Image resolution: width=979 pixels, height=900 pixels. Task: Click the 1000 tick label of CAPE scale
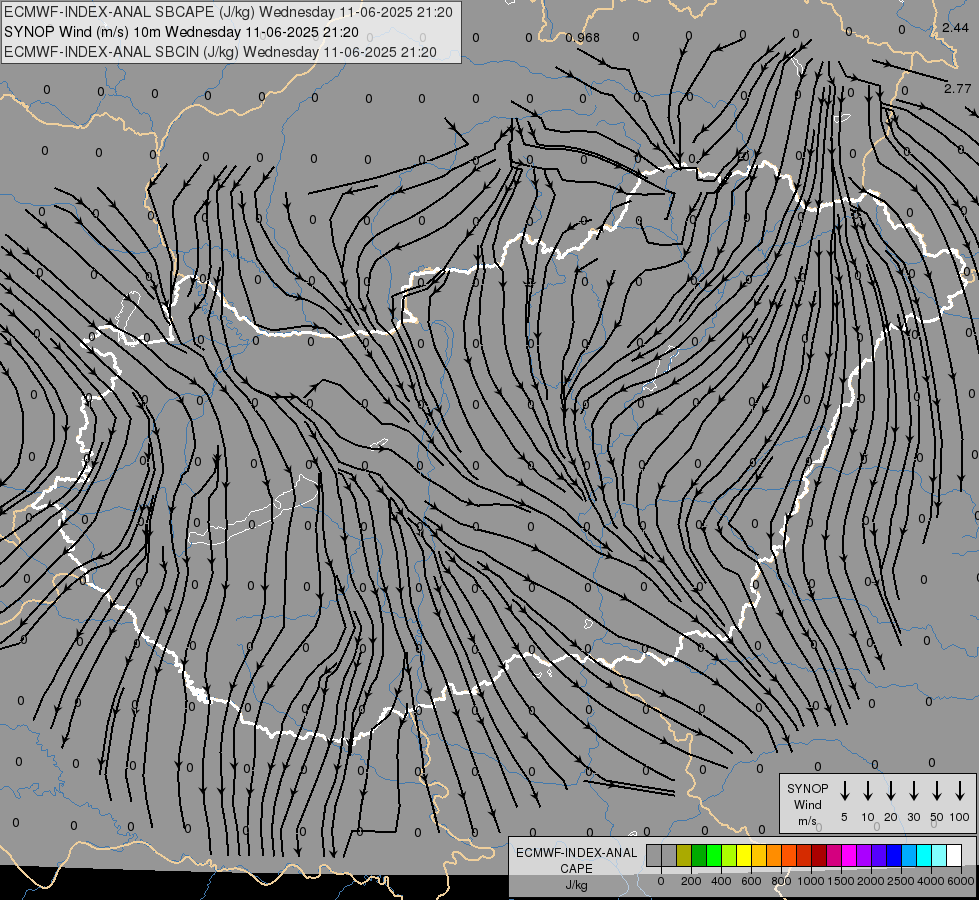(811, 881)
